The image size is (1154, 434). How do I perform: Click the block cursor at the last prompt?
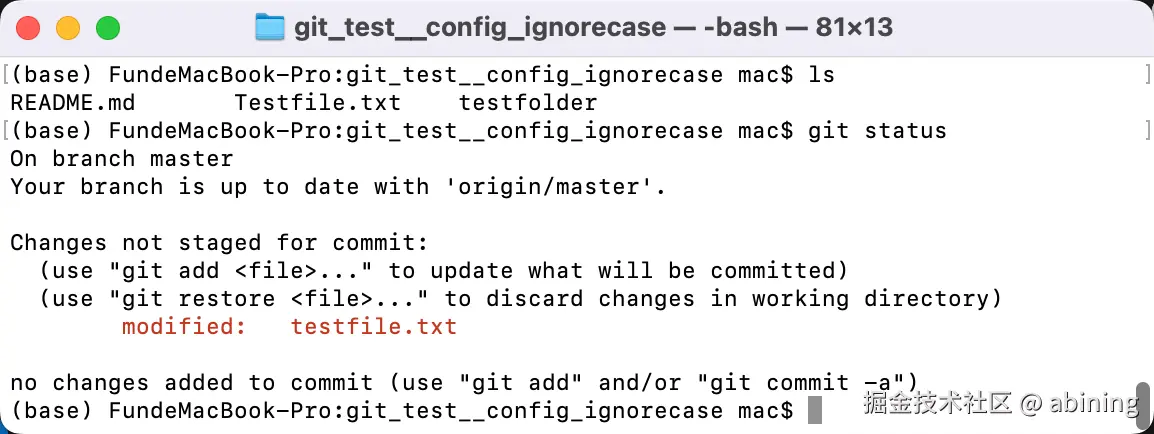click(x=815, y=410)
